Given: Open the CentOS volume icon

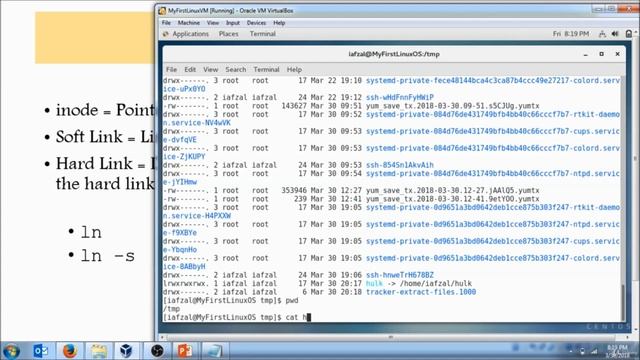Looking at the screenshot, I should pos(615,34).
